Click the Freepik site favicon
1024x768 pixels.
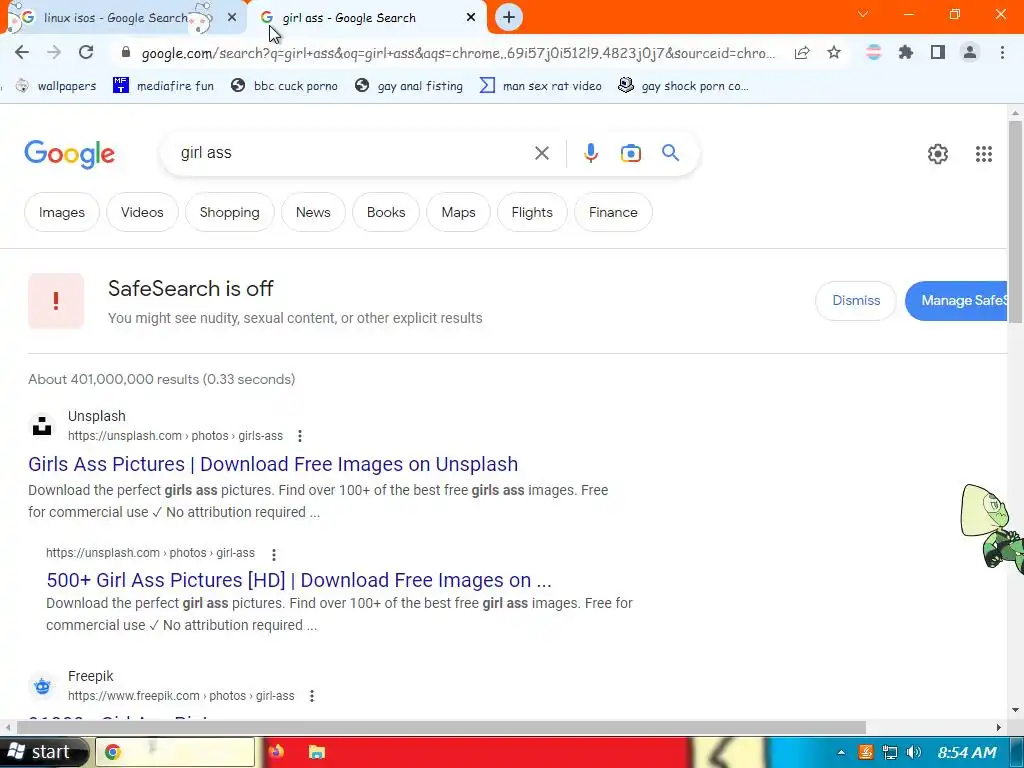point(42,686)
